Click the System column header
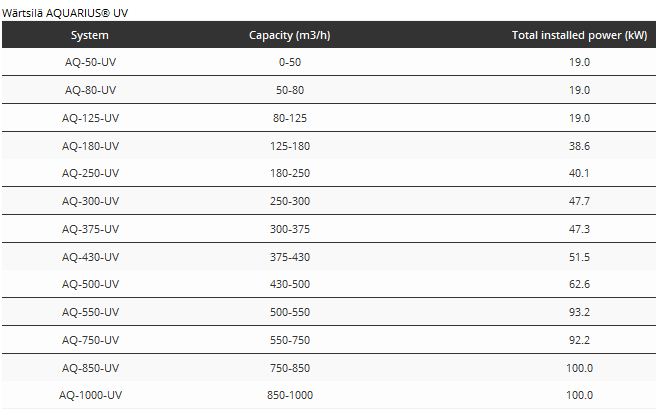 point(90,35)
